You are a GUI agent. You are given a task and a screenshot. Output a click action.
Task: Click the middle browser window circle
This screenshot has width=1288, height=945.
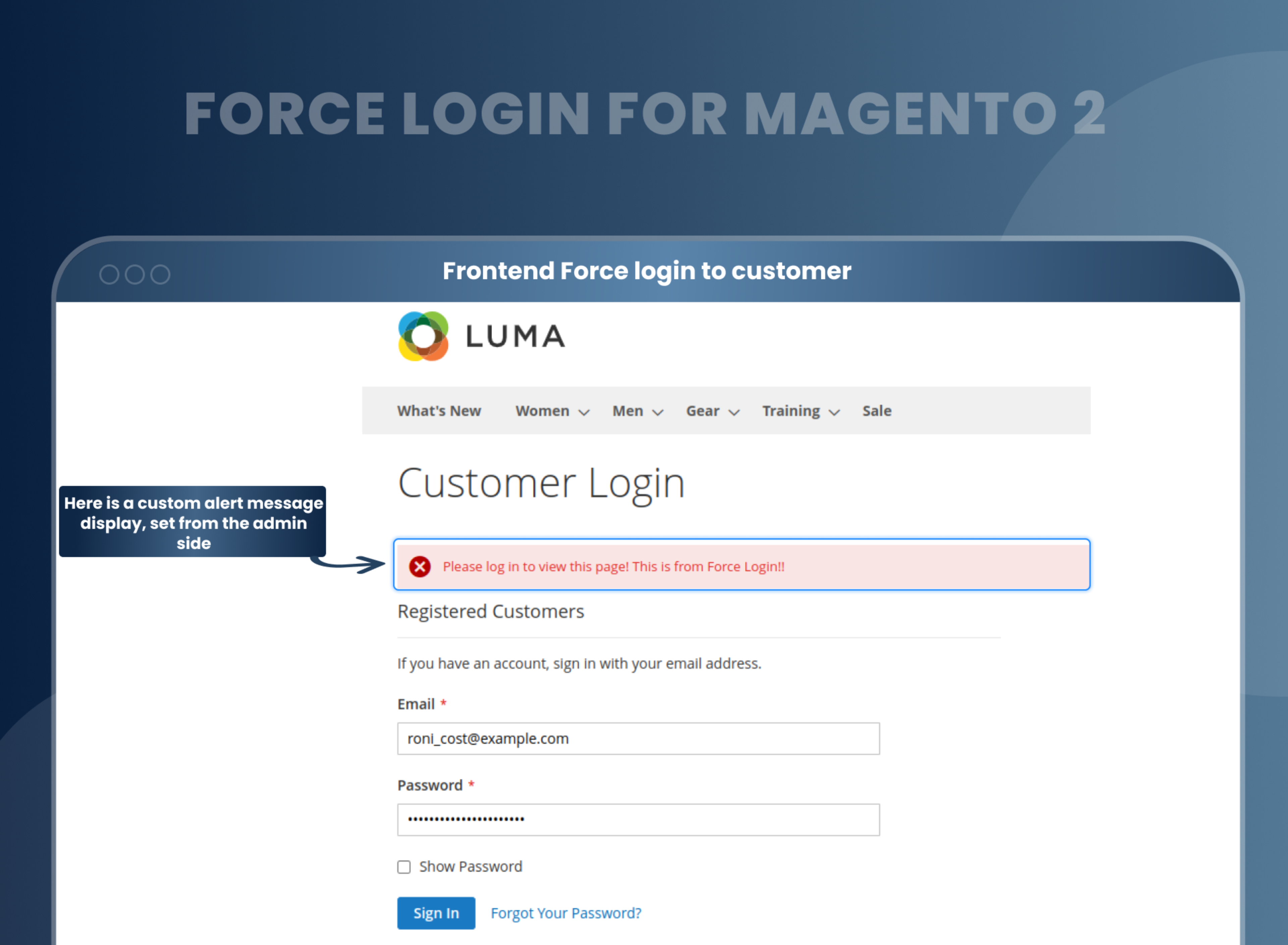[x=135, y=275]
